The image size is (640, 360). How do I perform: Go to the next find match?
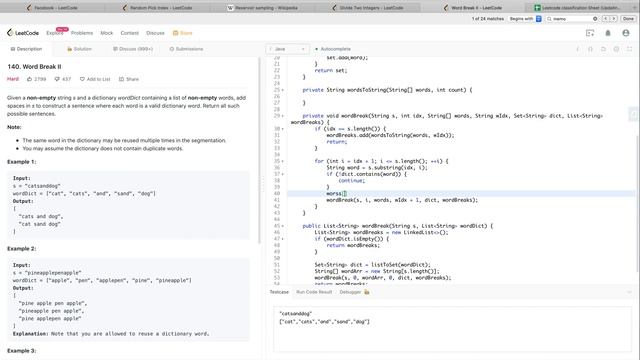pos(613,19)
